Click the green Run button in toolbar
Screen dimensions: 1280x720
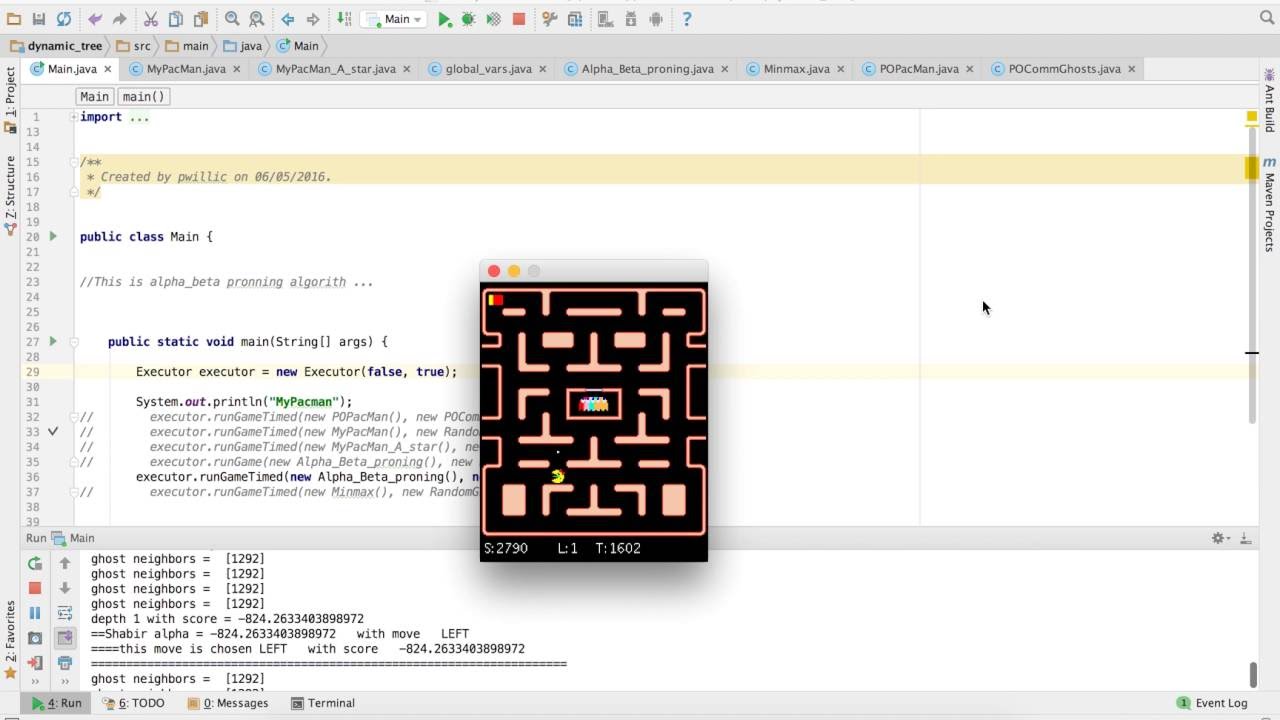click(x=445, y=19)
